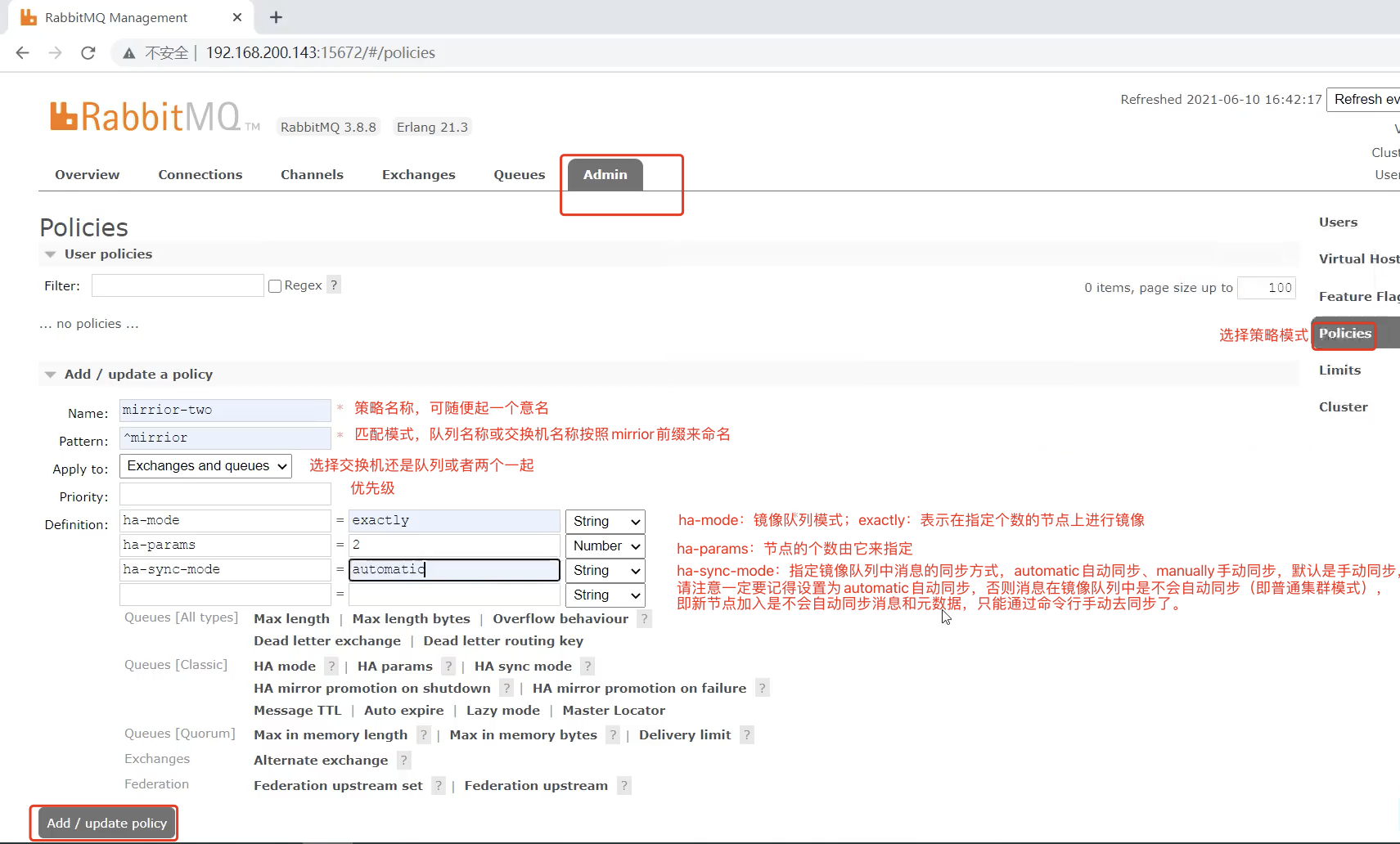Image resolution: width=1400 pixels, height=844 pixels.
Task: Open the Exchanges tab
Action: tap(419, 175)
